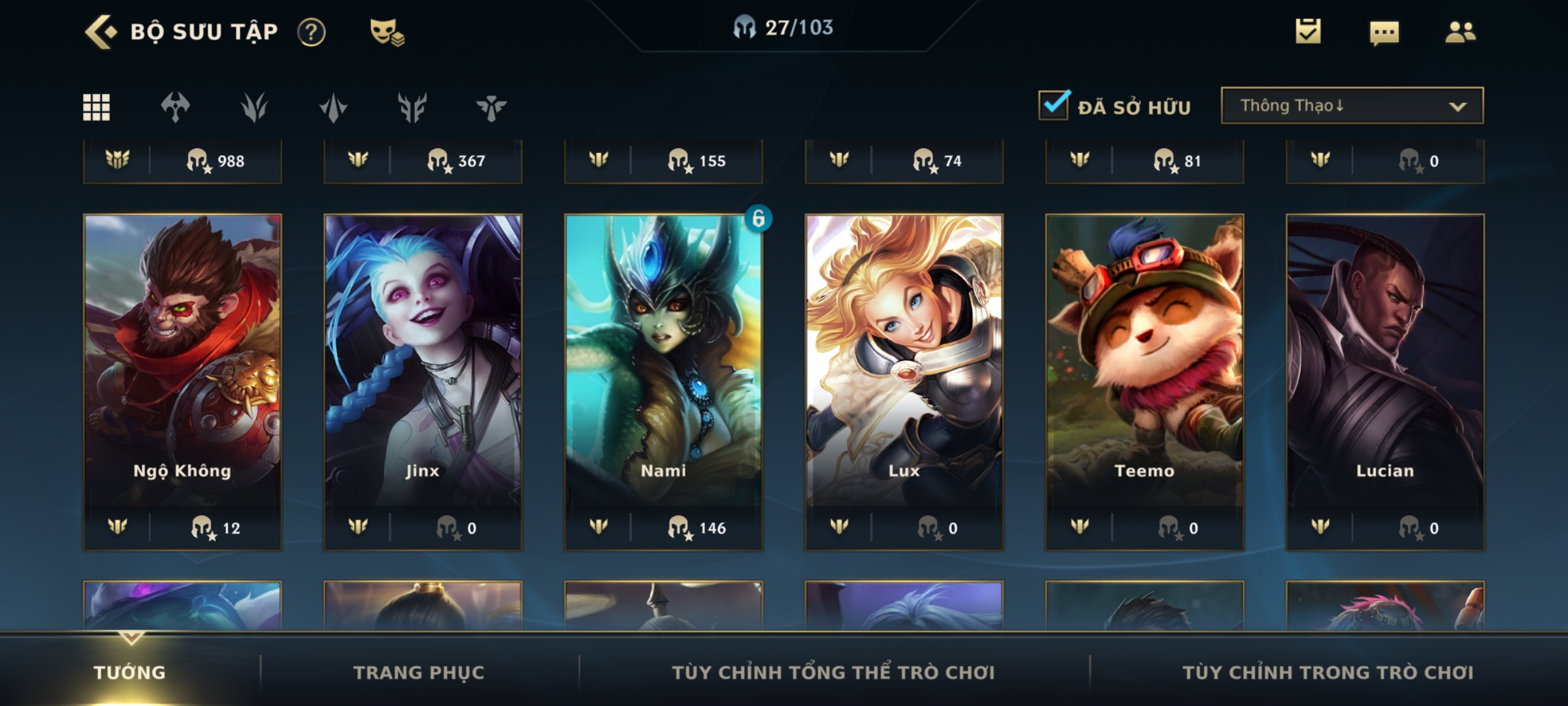Select the Teemo champion card

pos(1145,382)
